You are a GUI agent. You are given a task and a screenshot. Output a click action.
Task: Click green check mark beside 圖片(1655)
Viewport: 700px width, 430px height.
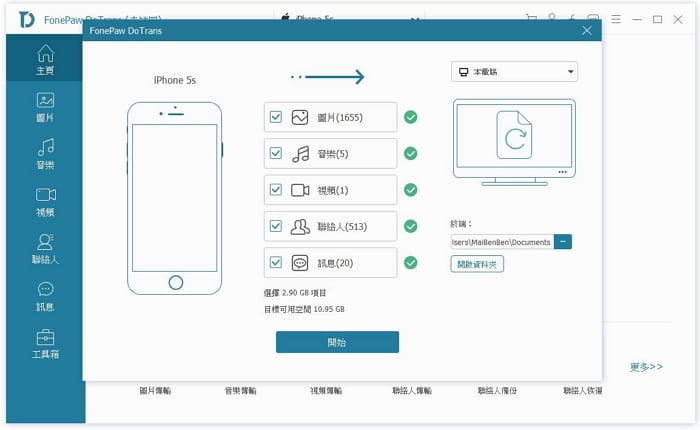click(410, 117)
